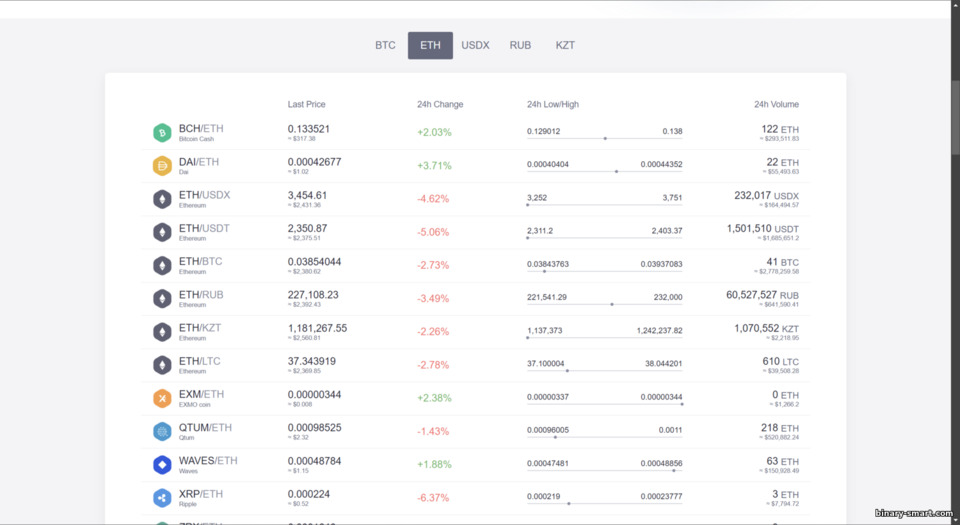Click the Ethereum icon in ETH/USDX row
This screenshot has width=960, height=525.
[162, 199]
